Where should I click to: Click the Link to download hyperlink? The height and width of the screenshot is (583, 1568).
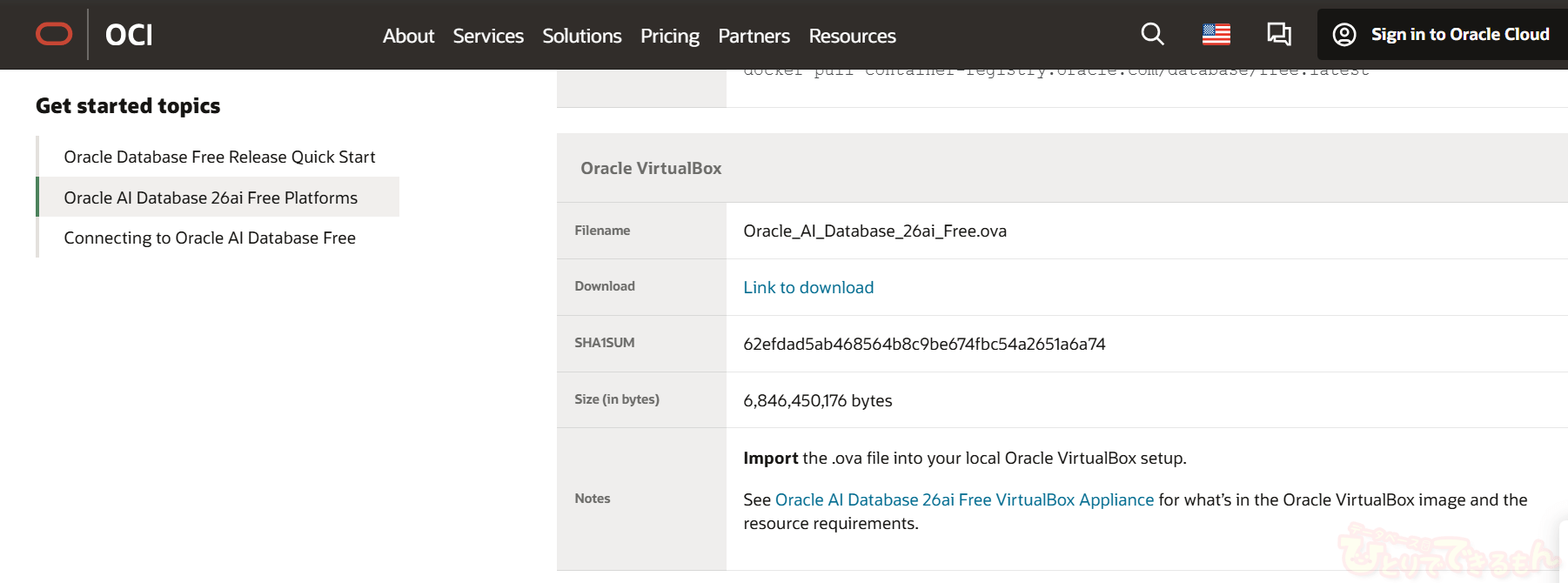click(808, 287)
